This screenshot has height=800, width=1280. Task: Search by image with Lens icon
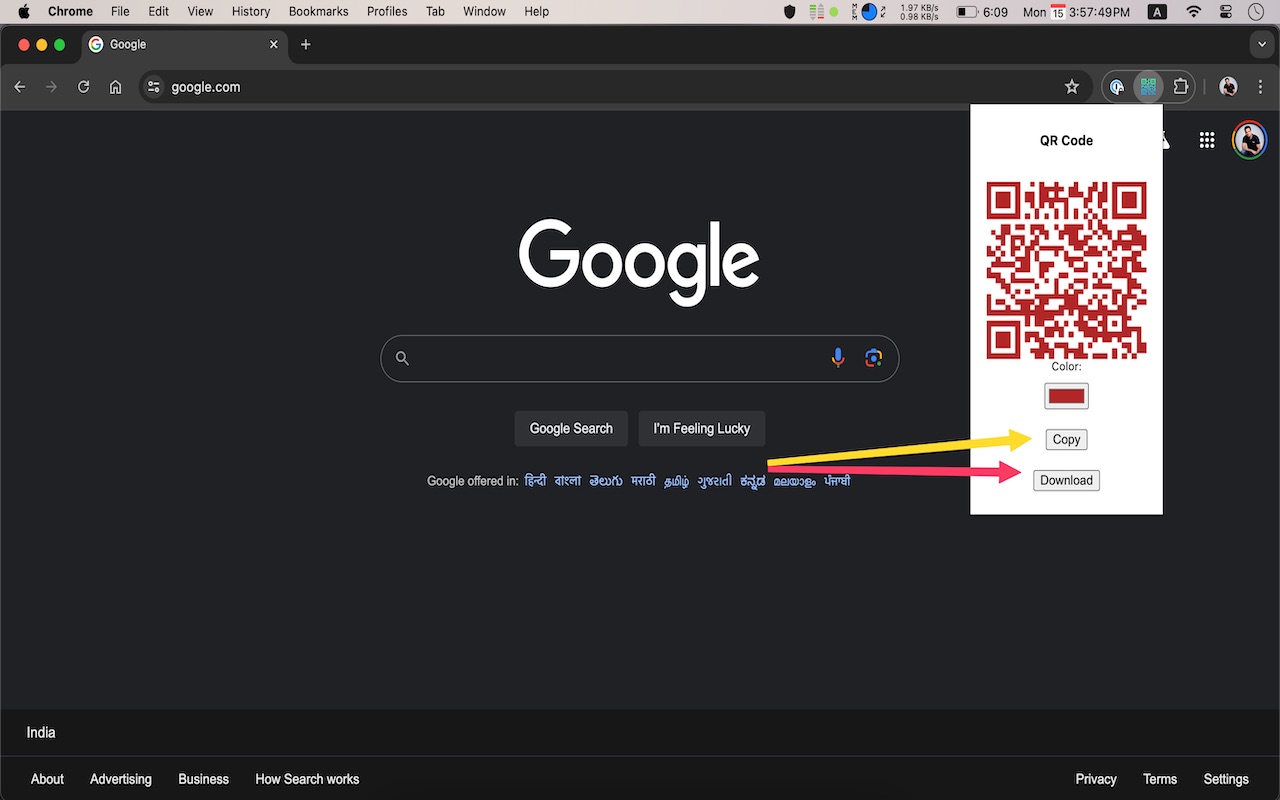[x=874, y=358]
